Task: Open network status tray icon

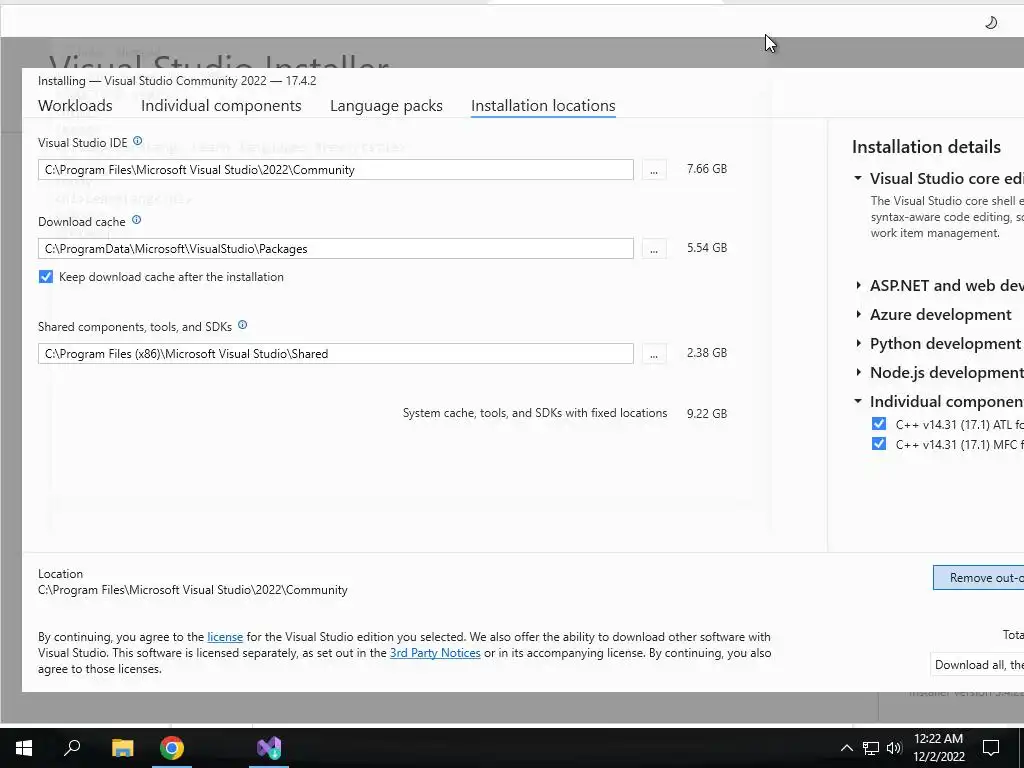Action: pyautogui.click(x=871, y=748)
